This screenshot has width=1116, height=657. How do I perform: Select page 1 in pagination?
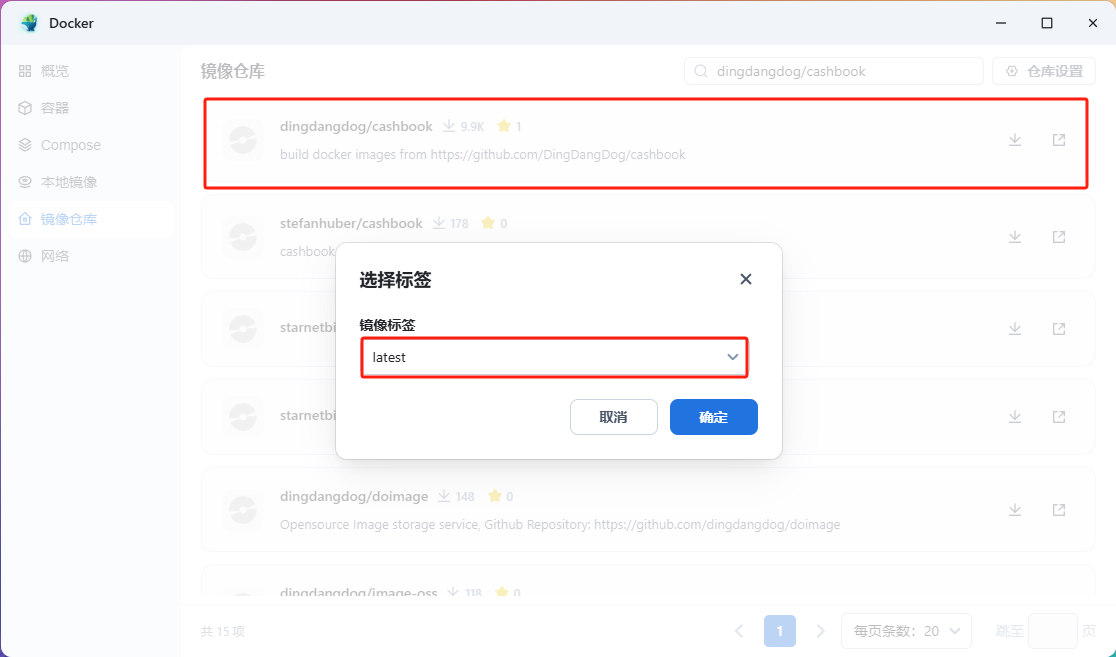click(x=780, y=631)
